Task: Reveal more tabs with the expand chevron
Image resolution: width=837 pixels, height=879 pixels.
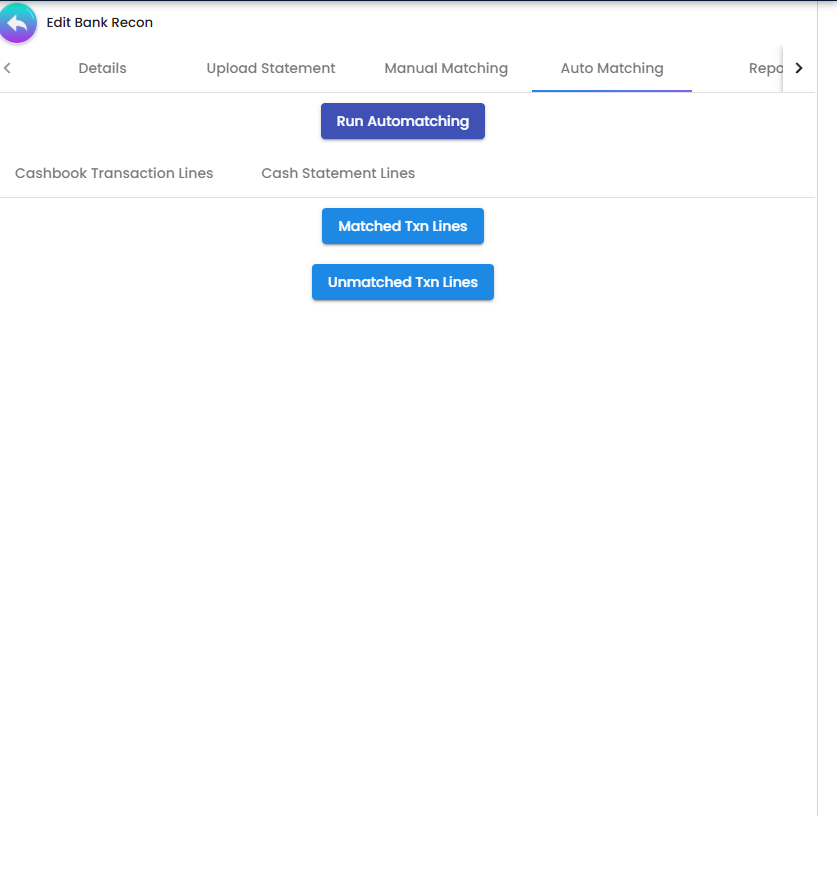Action: coord(798,68)
